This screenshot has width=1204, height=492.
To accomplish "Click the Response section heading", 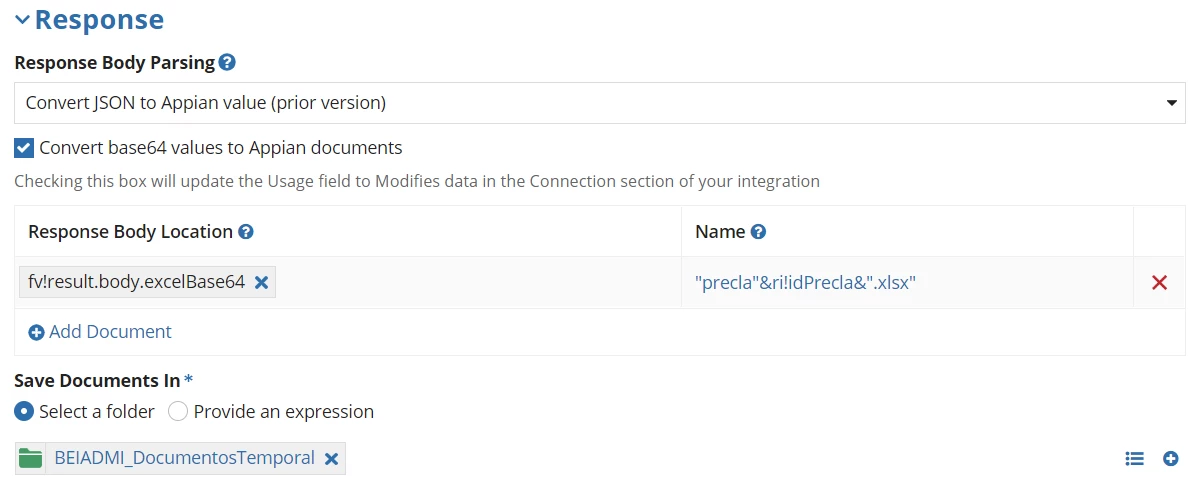I will [x=99, y=19].
